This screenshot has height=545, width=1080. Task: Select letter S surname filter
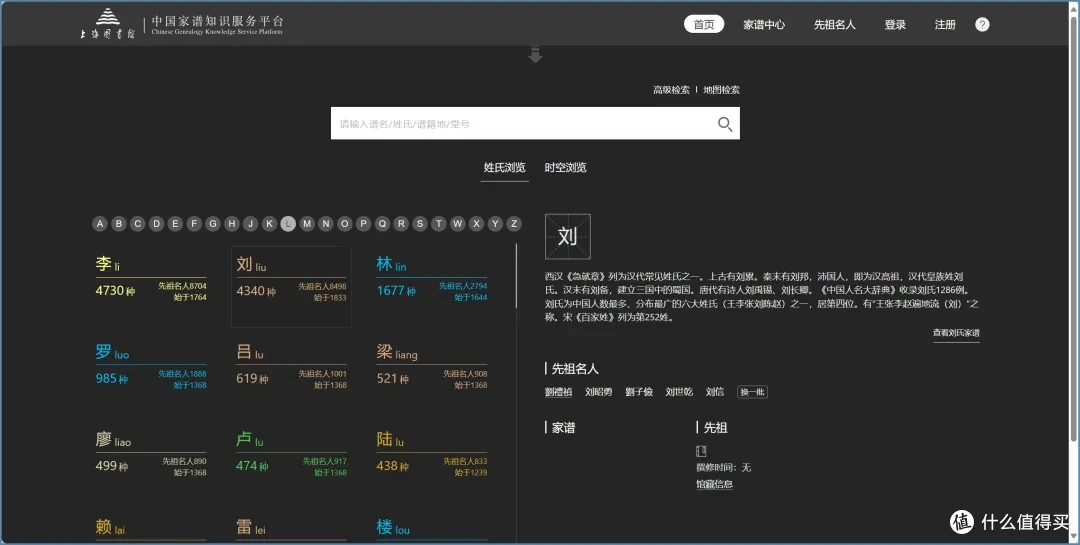(x=419, y=224)
